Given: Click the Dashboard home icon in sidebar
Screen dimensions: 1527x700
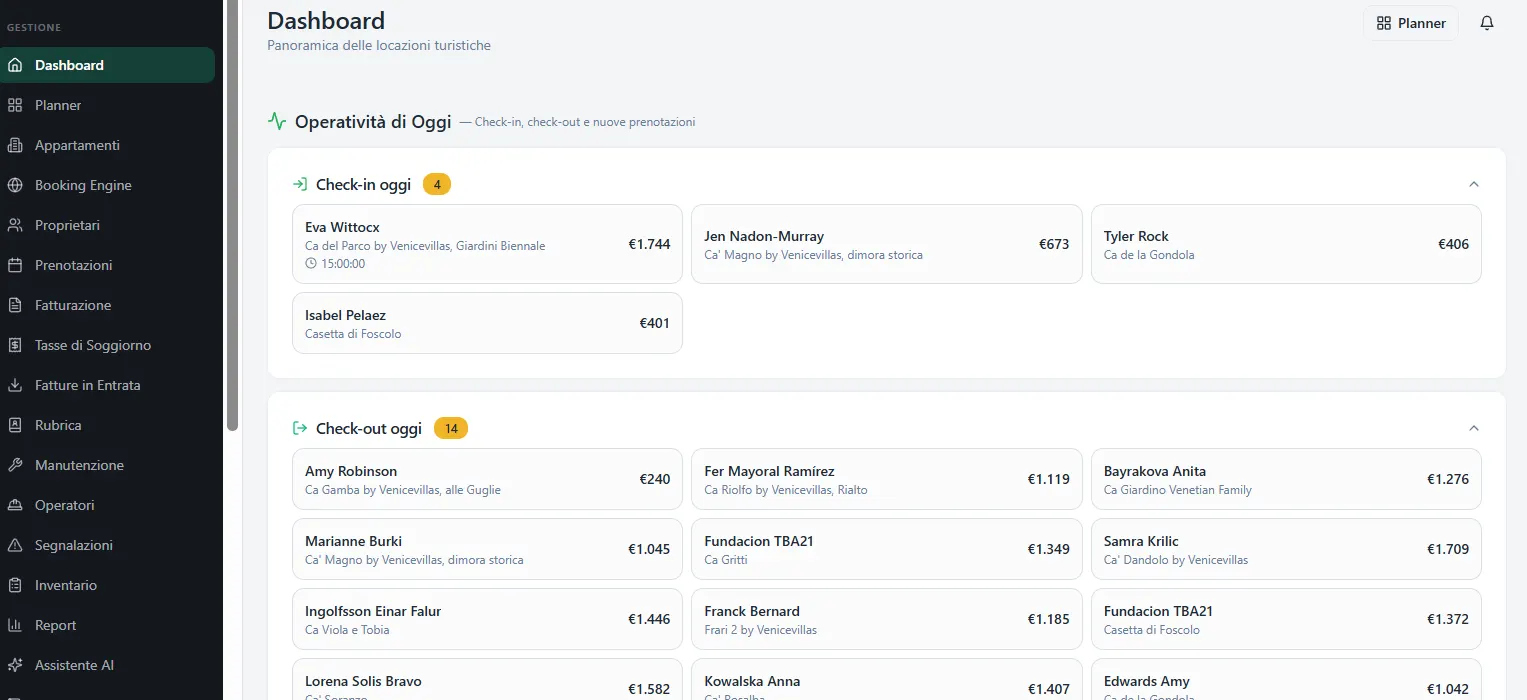Looking at the screenshot, I should coord(15,65).
